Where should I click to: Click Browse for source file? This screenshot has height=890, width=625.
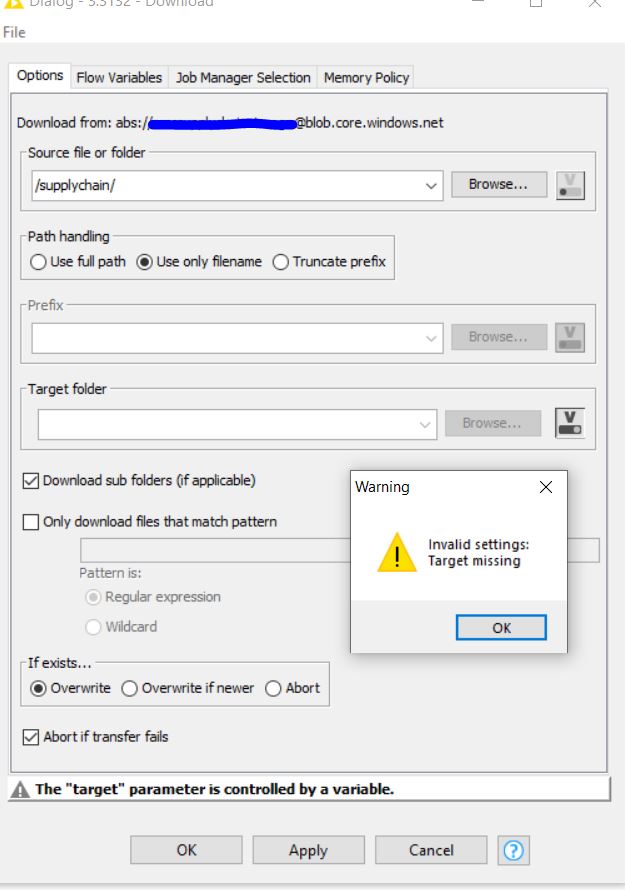pyautogui.click(x=499, y=184)
